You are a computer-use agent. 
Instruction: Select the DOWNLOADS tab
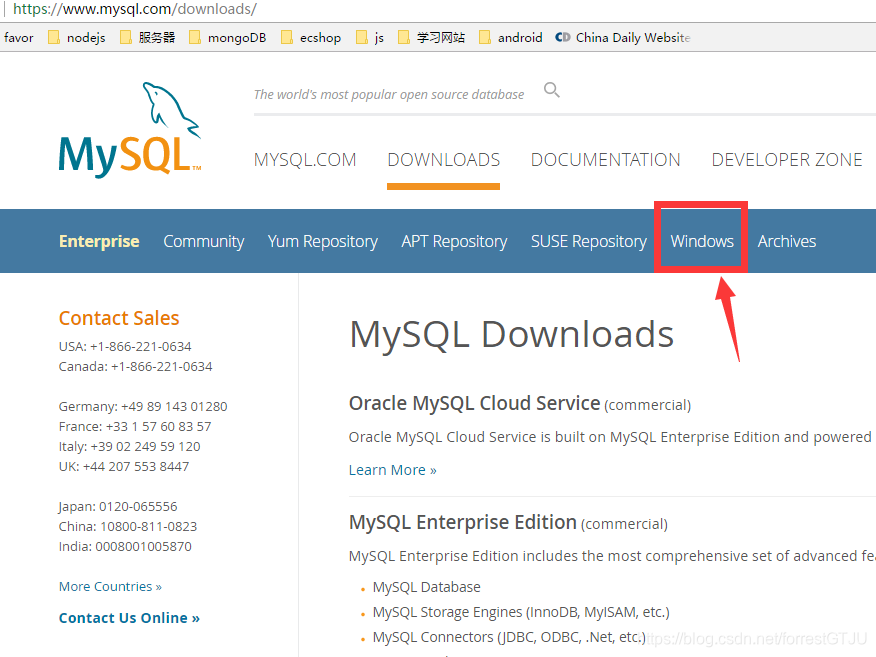(444, 160)
